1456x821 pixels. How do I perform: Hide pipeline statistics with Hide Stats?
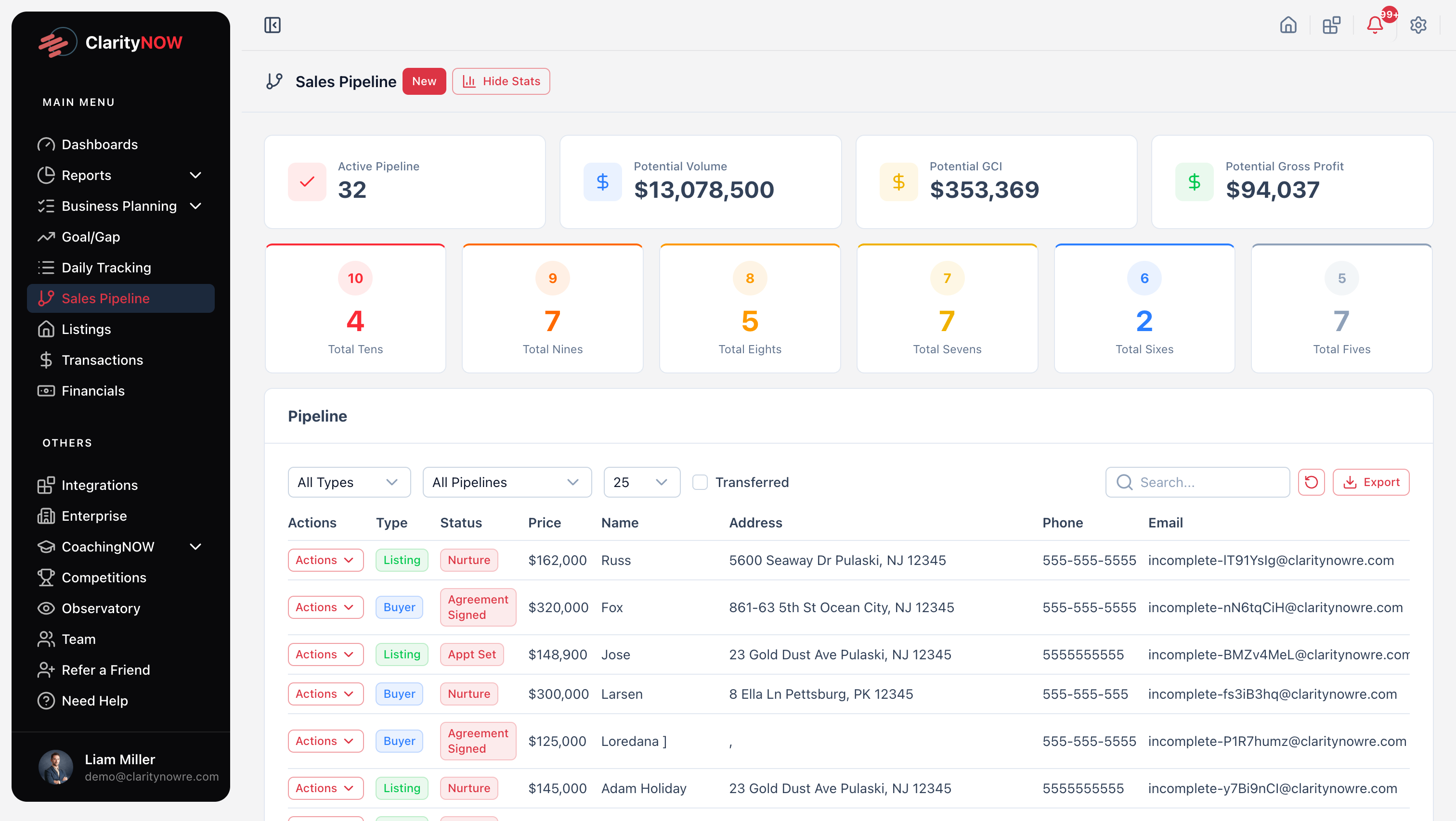point(501,81)
